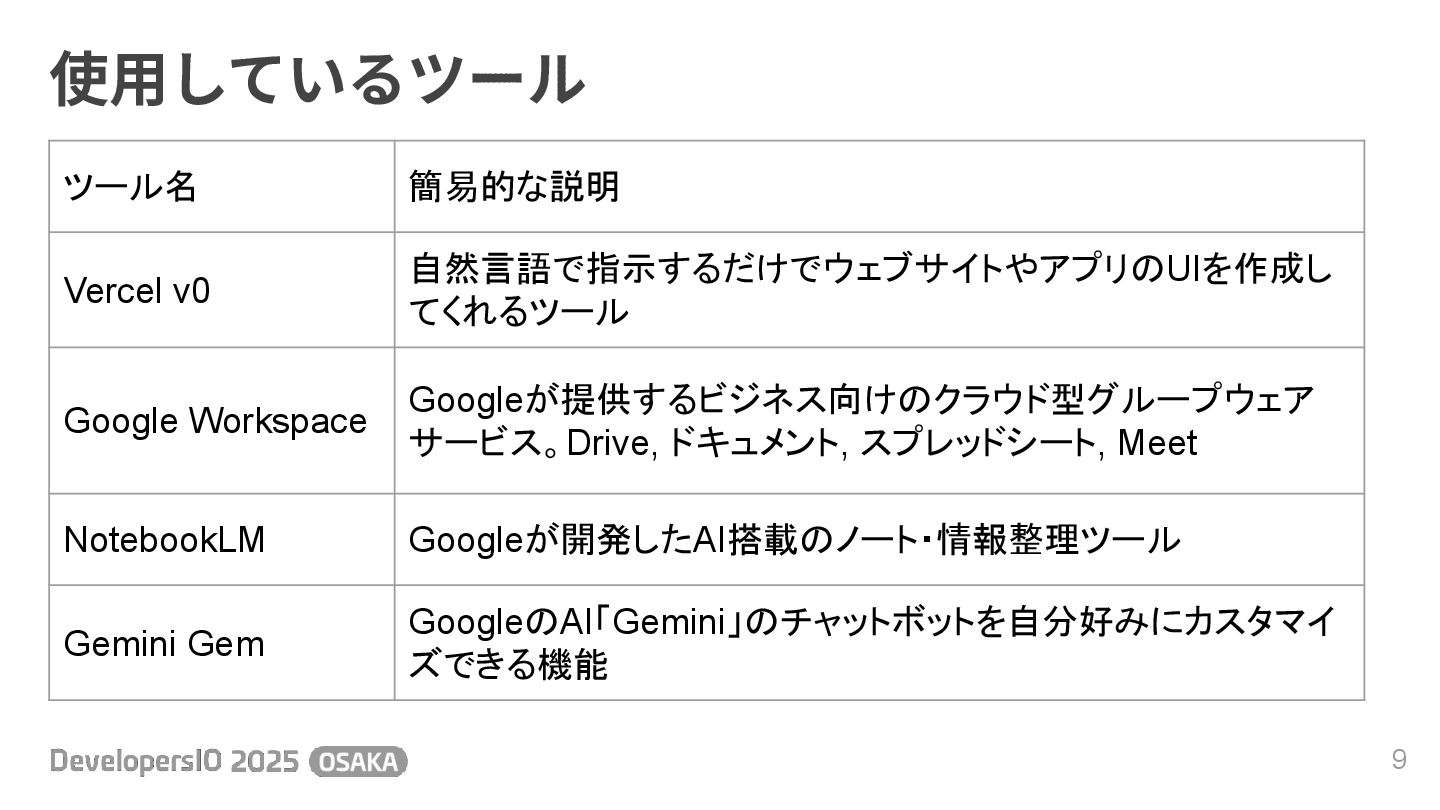Select the ツール名 header cell

pos(130,187)
